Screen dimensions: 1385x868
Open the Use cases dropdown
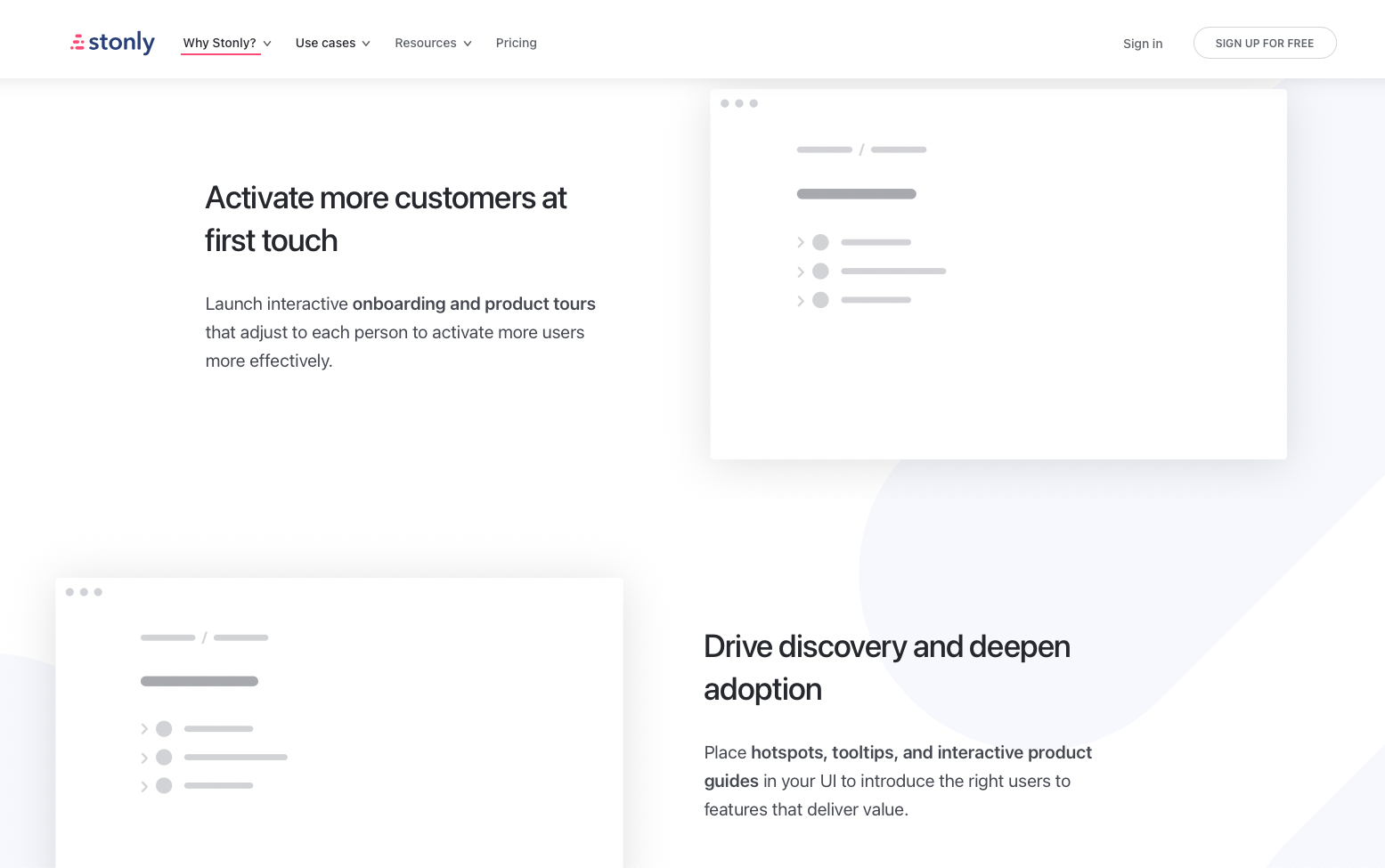point(332,43)
